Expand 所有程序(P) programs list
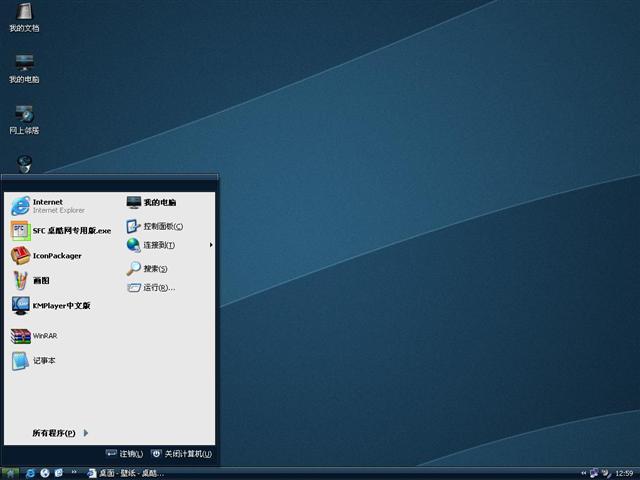Image resolution: width=640 pixels, height=480 pixels. (x=60, y=433)
